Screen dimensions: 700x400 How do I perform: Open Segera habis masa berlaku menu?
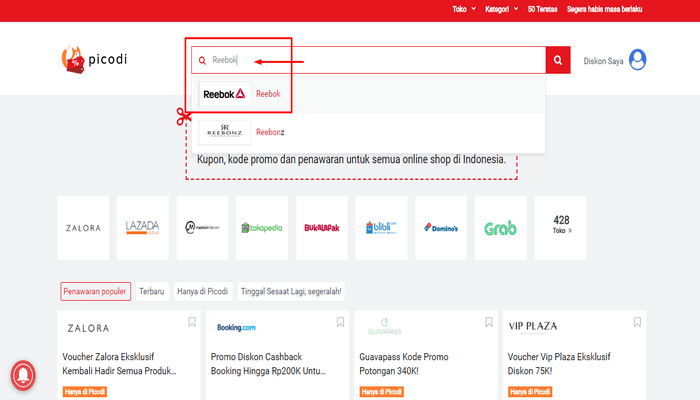click(604, 9)
